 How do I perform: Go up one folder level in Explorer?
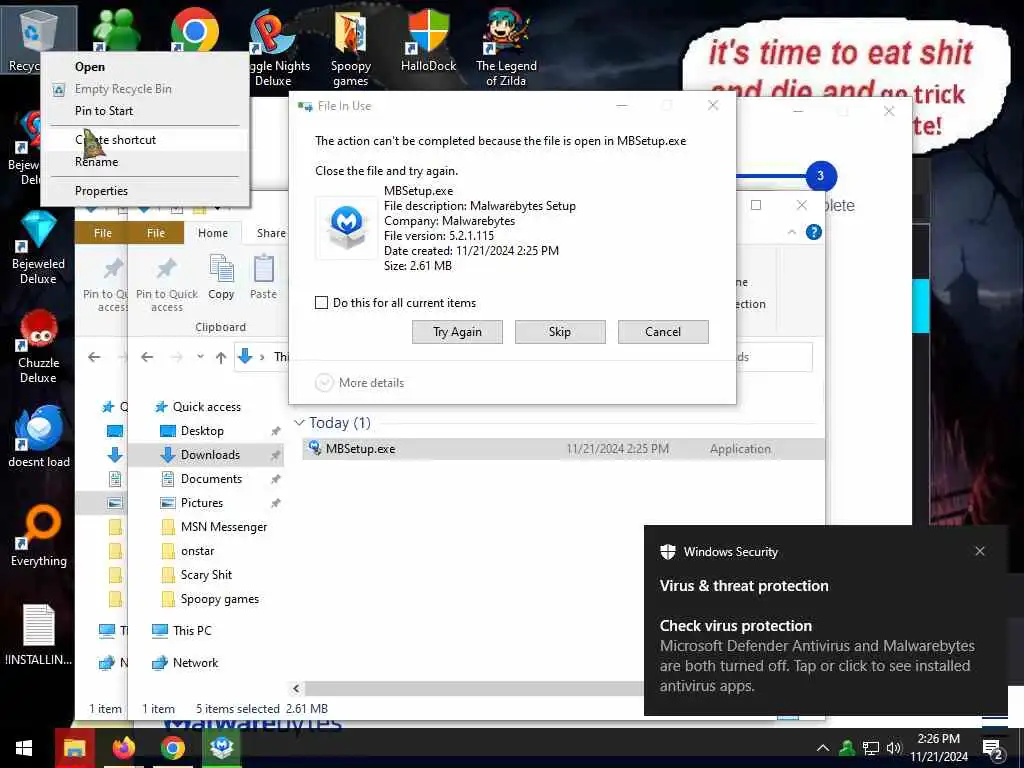221,357
